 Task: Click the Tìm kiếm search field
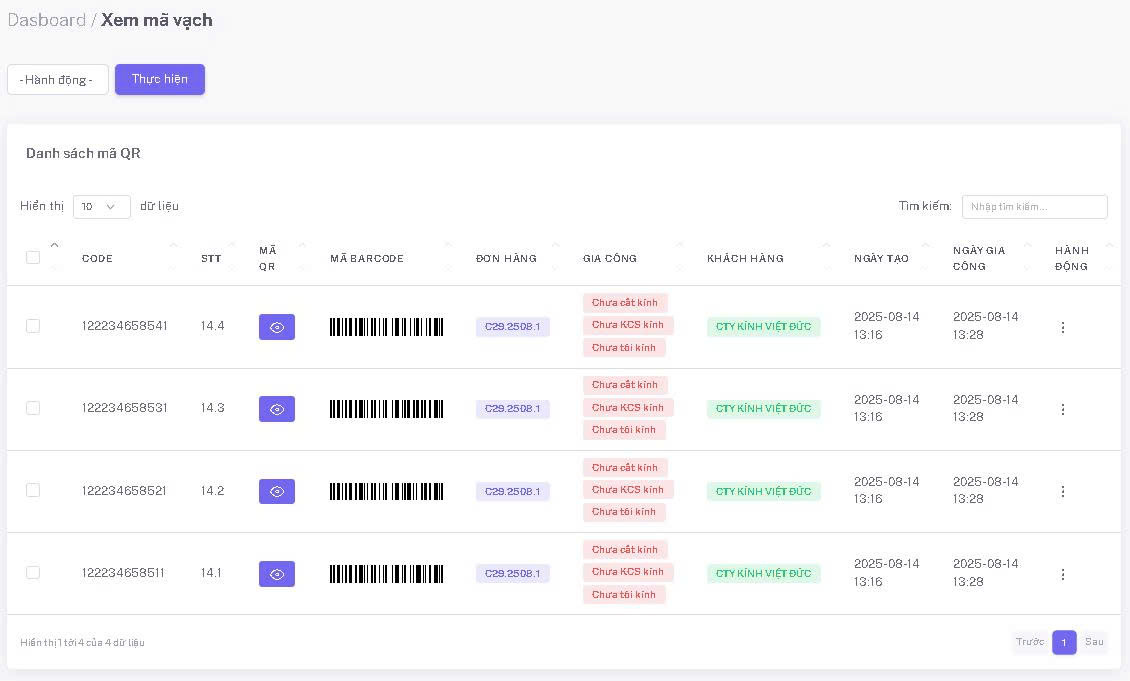click(x=1034, y=207)
